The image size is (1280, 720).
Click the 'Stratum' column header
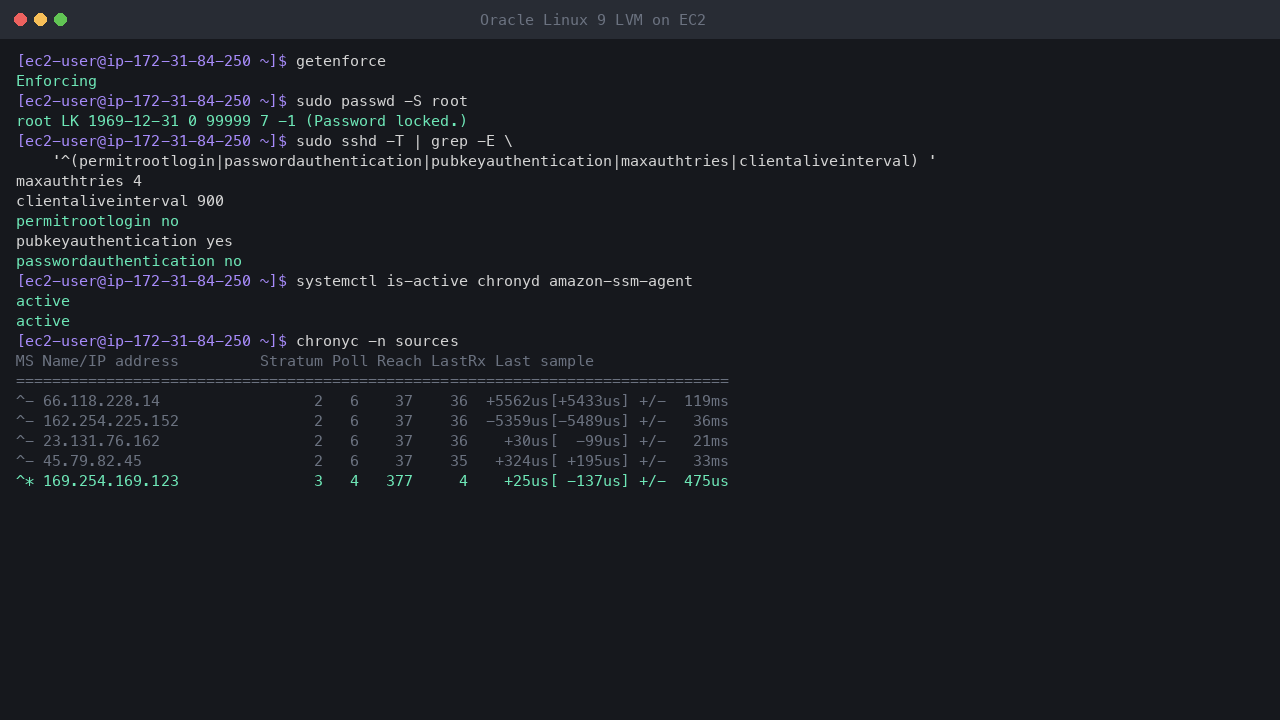[x=292, y=361]
